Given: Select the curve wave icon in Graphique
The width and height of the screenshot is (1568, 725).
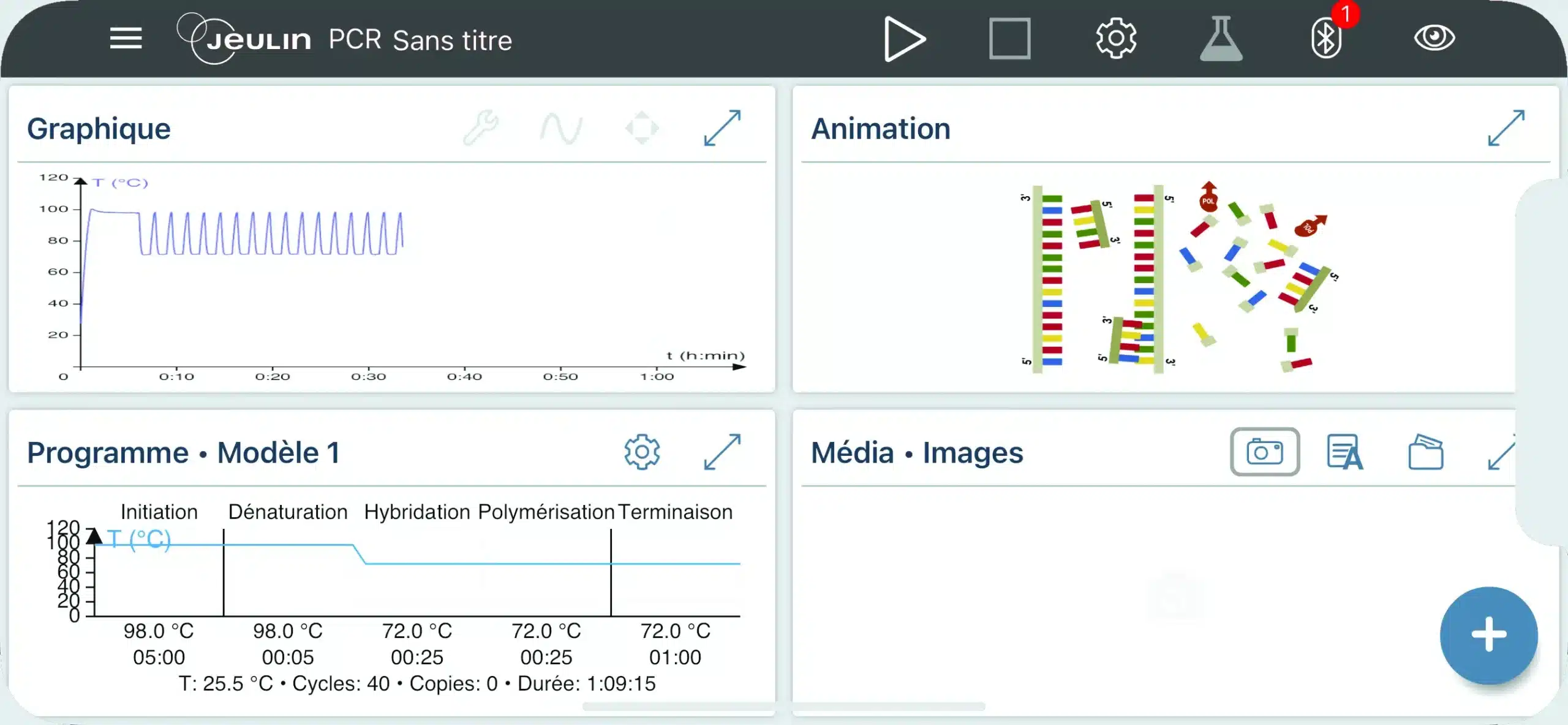Looking at the screenshot, I should tap(560, 128).
